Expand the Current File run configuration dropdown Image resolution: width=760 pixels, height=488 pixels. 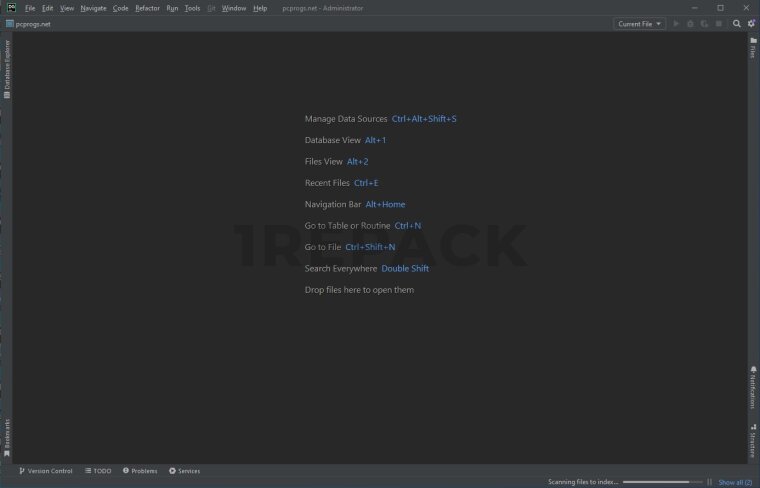coord(640,24)
